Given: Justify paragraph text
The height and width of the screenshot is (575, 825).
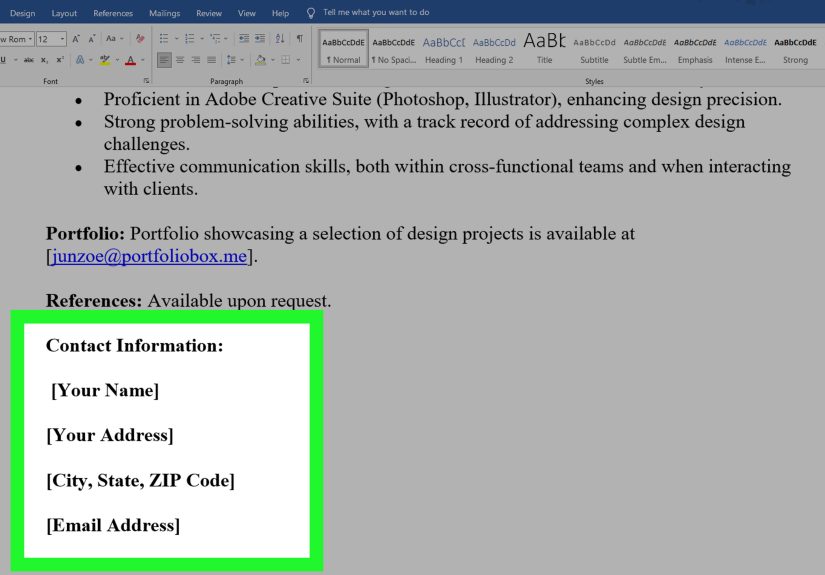Looking at the screenshot, I should (212, 60).
